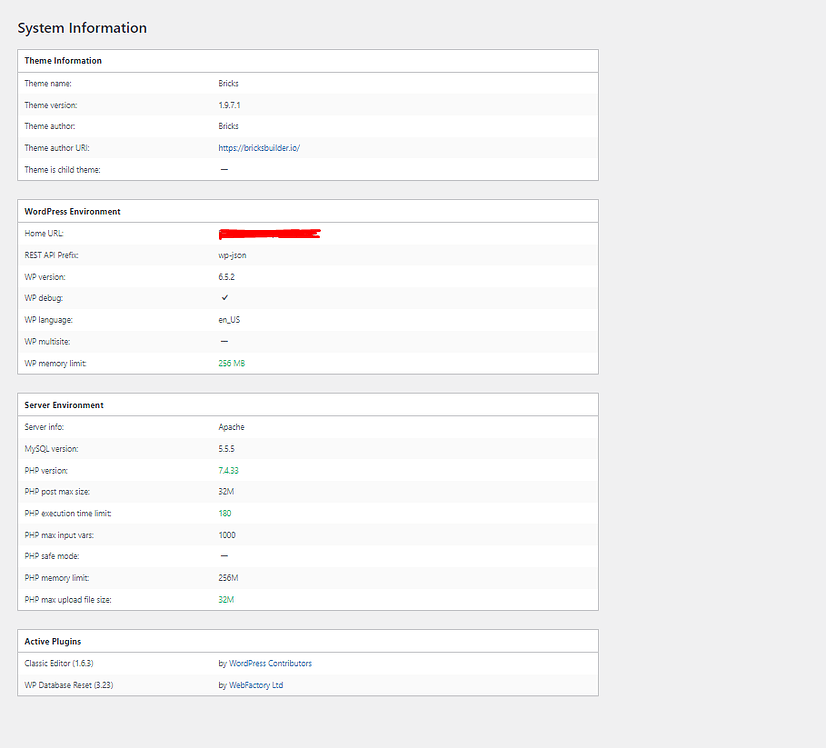
Task: Click the child theme dash value
Action: tap(224, 169)
